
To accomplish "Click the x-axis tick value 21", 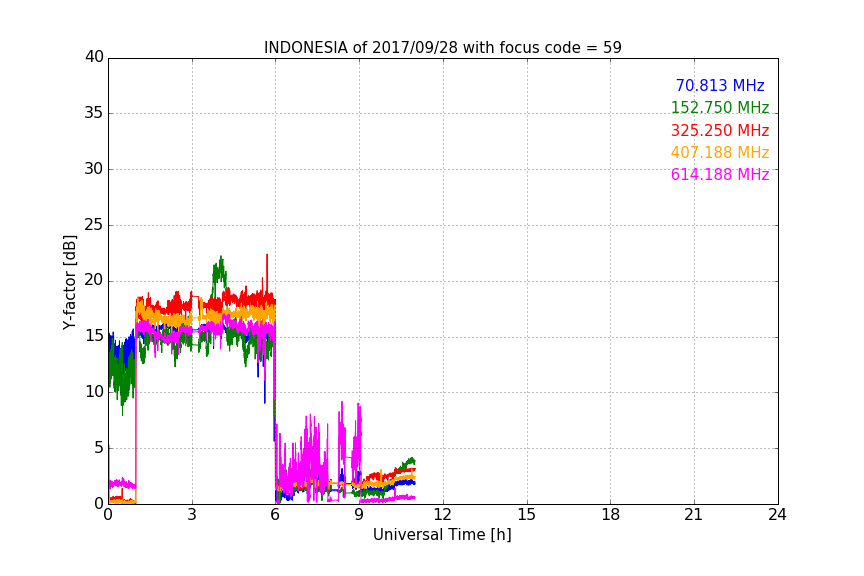I will coord(694,515).
